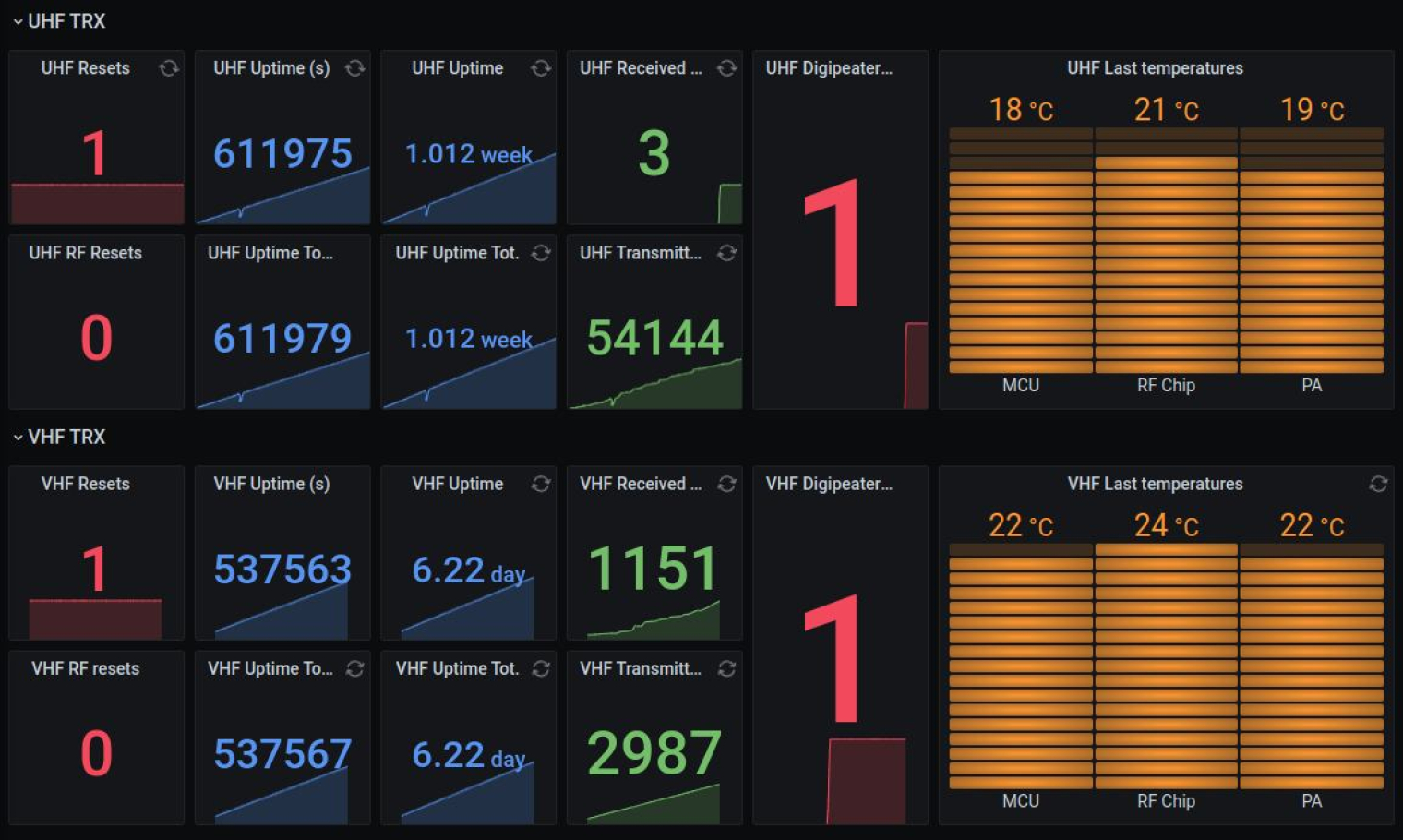Click refresh icon on UHF Received panel
This screenshot has height=840, width=1403.
pos(726,68)
